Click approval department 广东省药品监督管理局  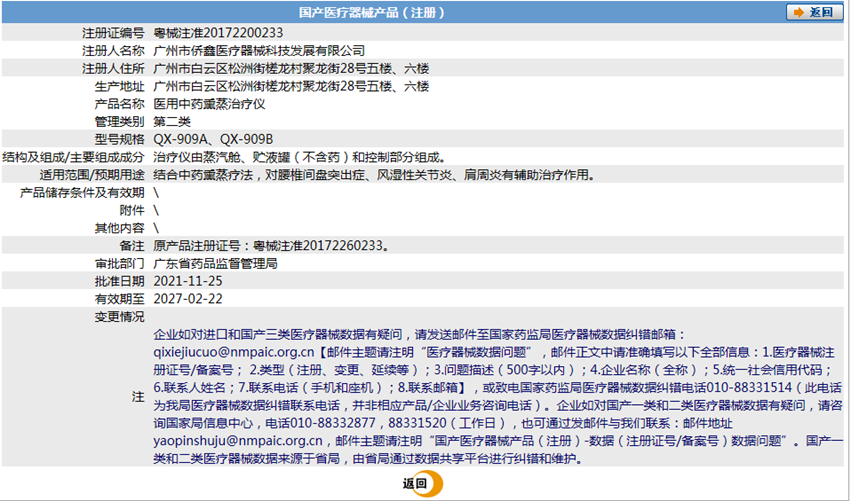[215, 264]
